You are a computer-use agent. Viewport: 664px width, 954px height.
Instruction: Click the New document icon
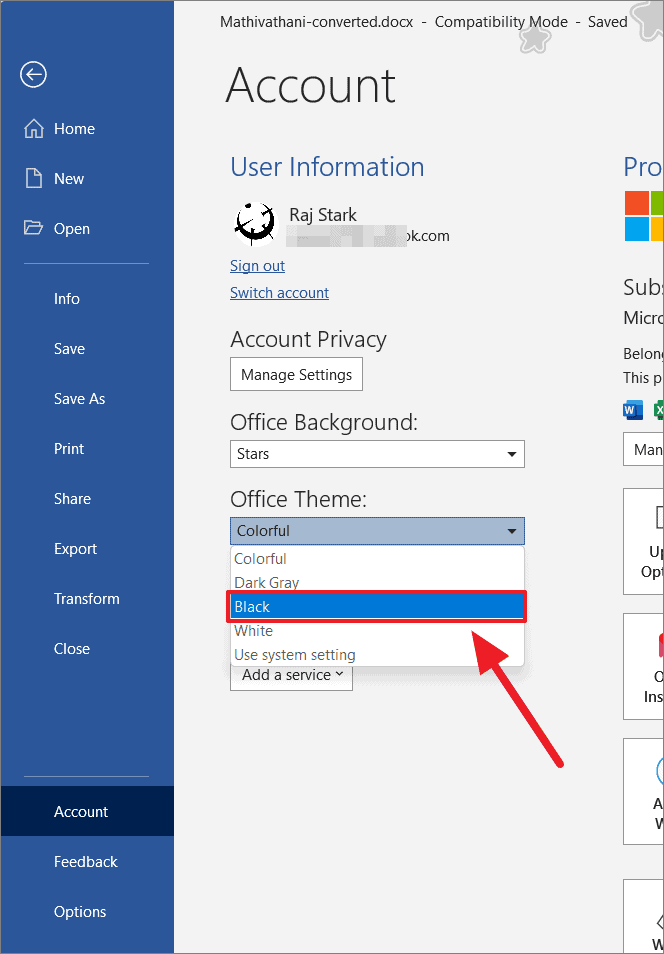point(33,178)
